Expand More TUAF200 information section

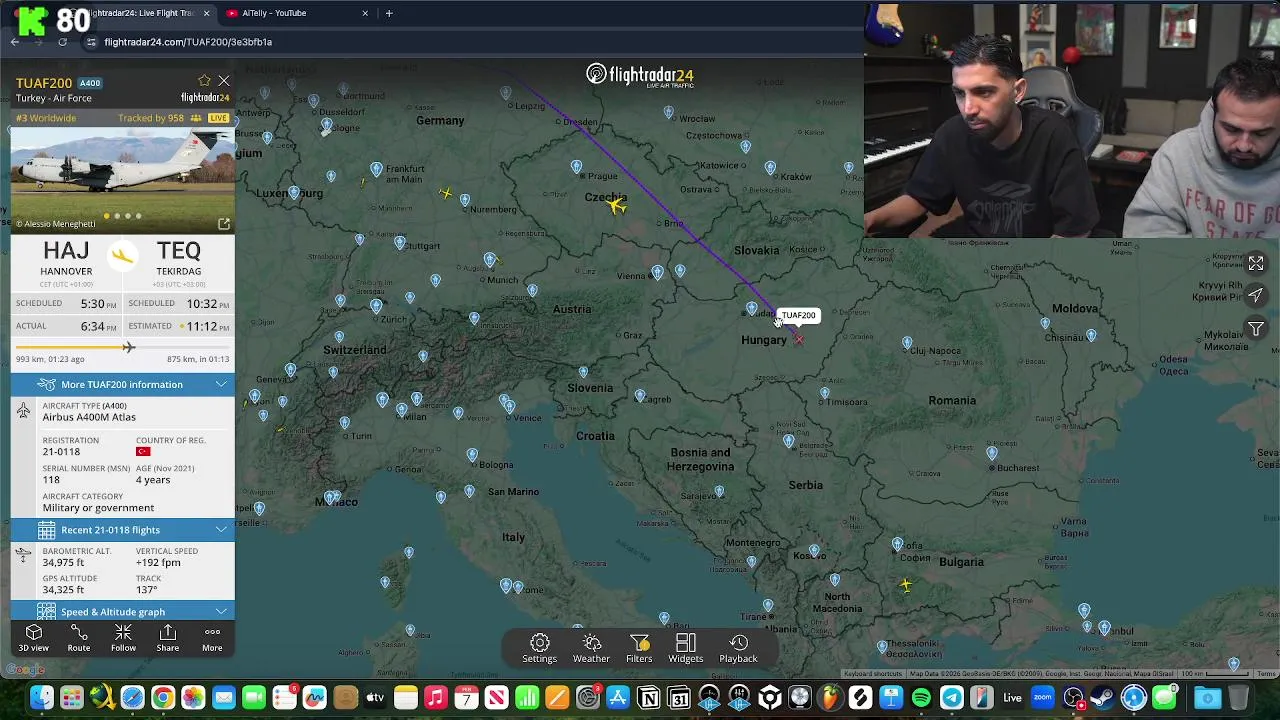123,384
